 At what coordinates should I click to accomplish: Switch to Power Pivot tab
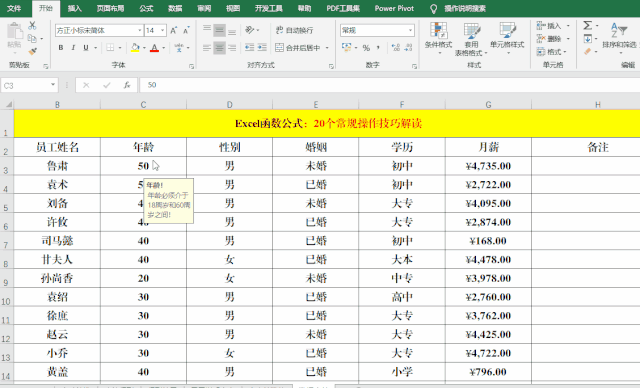[x=394, y=8]
